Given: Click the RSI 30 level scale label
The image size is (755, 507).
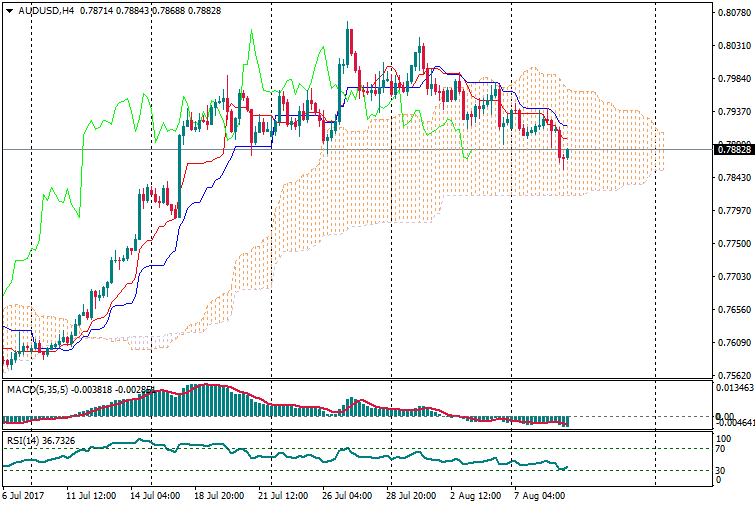Looking at the screenshot, I should pos(721,470).
